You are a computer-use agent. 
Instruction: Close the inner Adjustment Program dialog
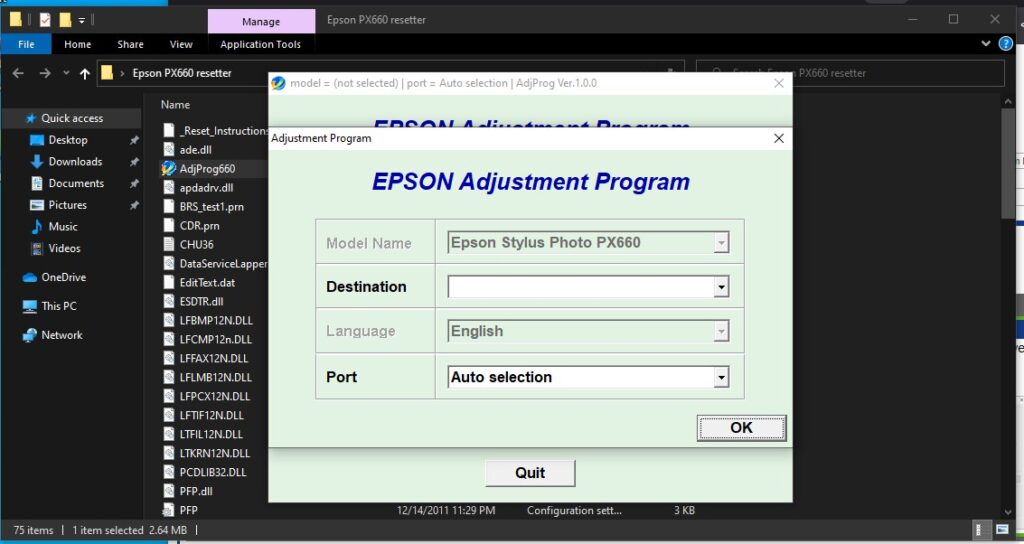pos(778,138)
